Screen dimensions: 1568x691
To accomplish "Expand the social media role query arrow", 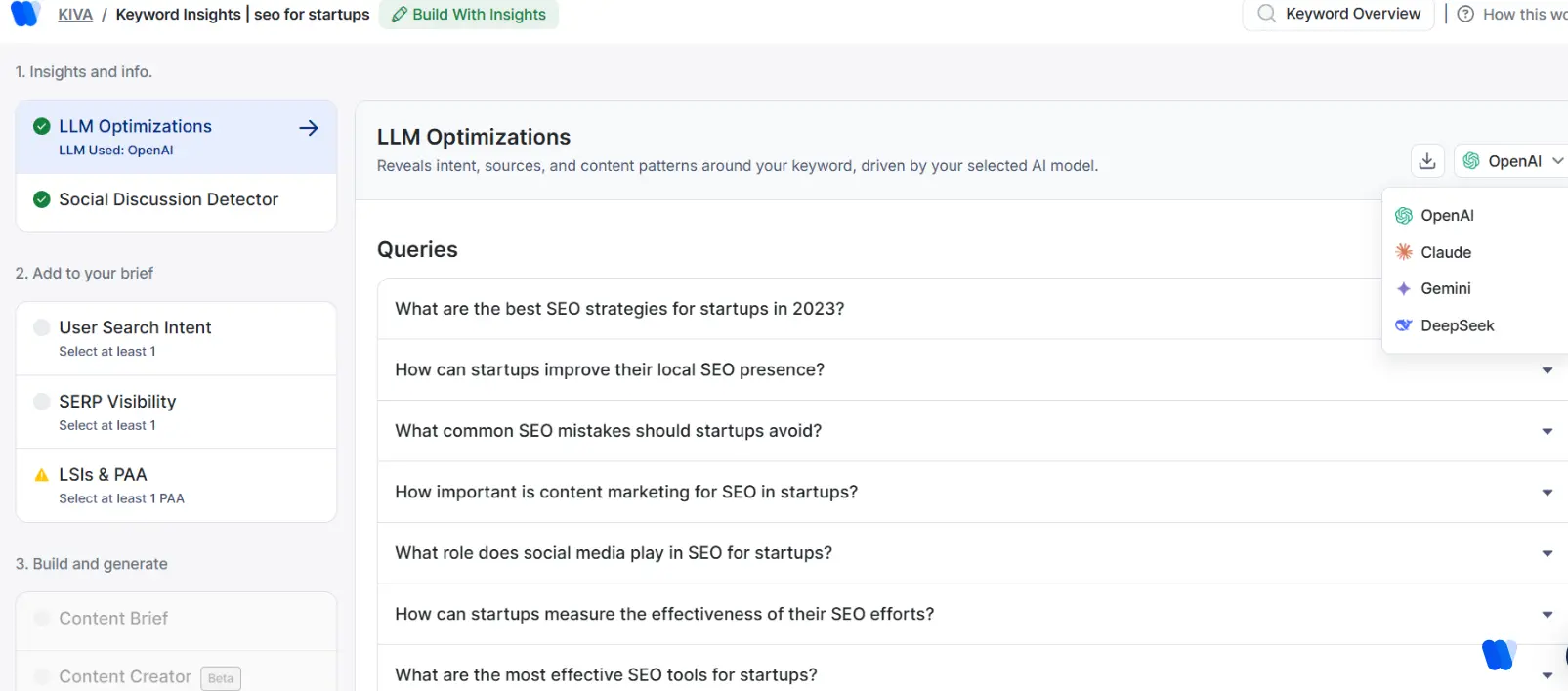I will [1547, 553].
